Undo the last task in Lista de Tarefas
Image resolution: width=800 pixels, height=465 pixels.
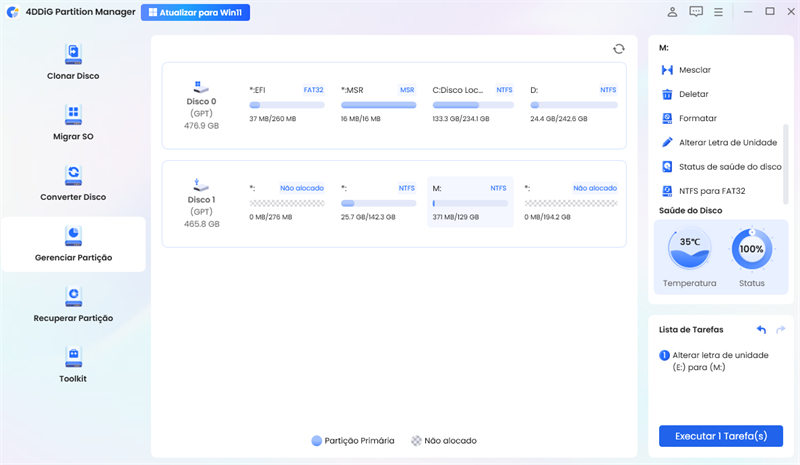[761, 329]
